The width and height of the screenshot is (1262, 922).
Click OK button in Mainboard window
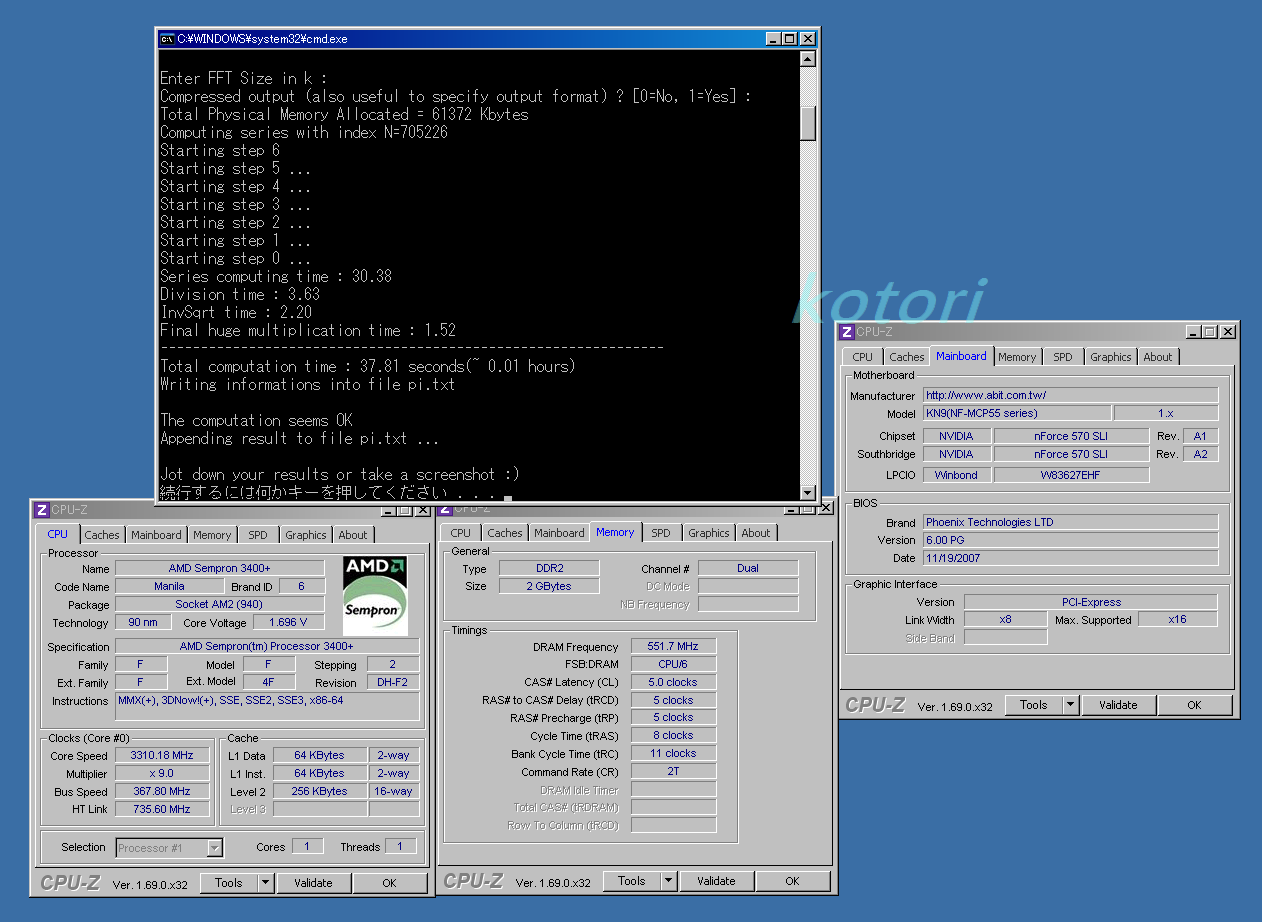point(1194,705)
